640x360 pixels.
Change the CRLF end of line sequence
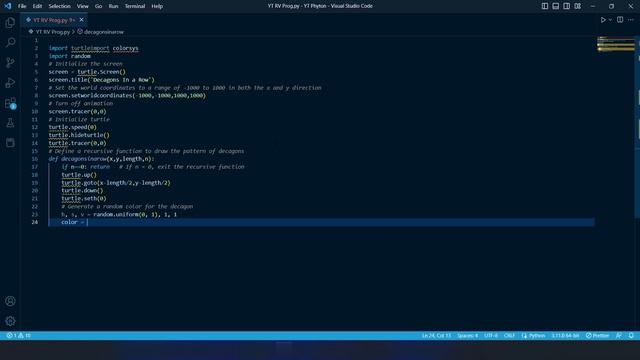point(509,336)
